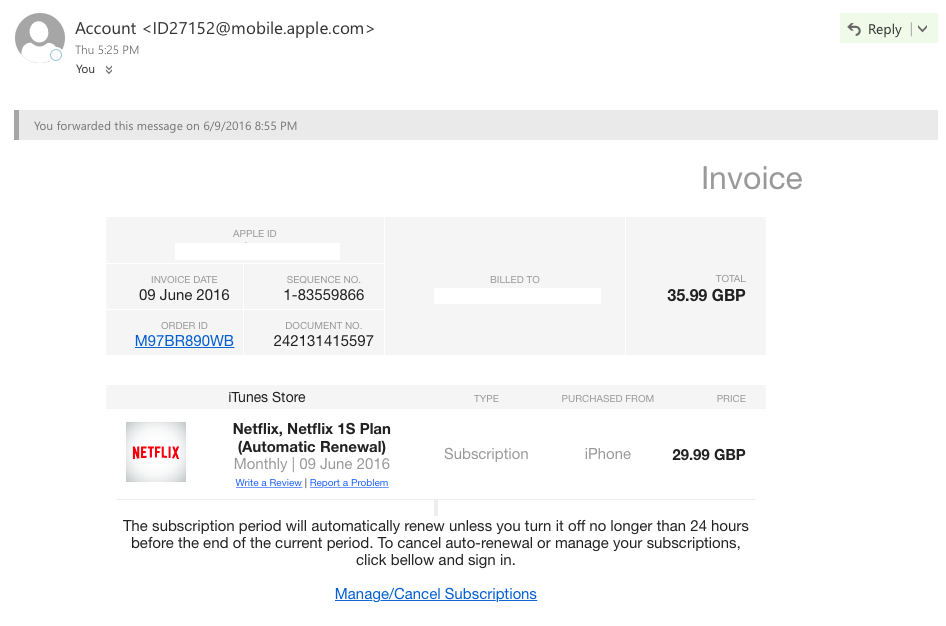Open the Reply options dropdown arrow
The width and height of the screenshot is (946, 626).
tap(922, 29)
